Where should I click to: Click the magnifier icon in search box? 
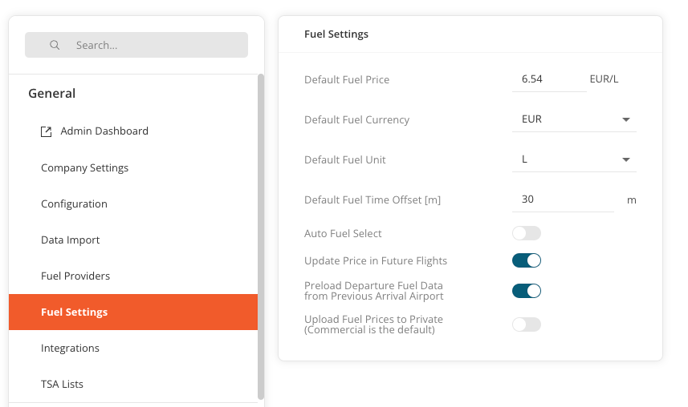coord(54,45)
